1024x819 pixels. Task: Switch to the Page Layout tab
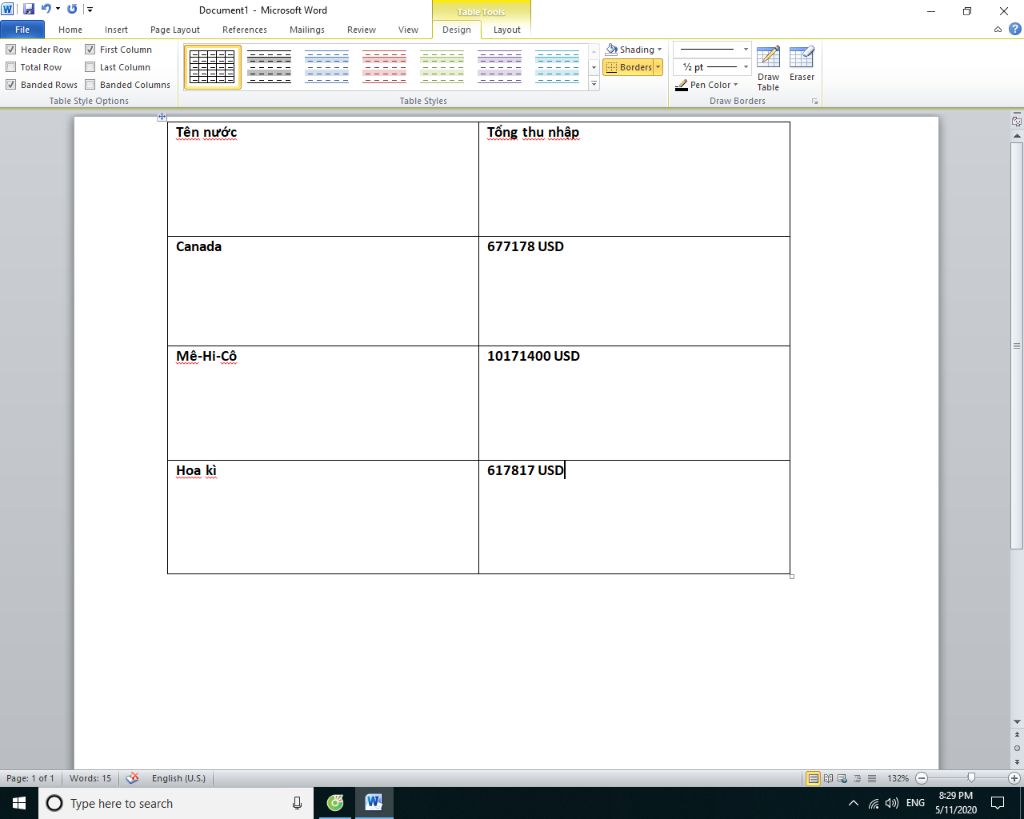[x=175, y=29]
